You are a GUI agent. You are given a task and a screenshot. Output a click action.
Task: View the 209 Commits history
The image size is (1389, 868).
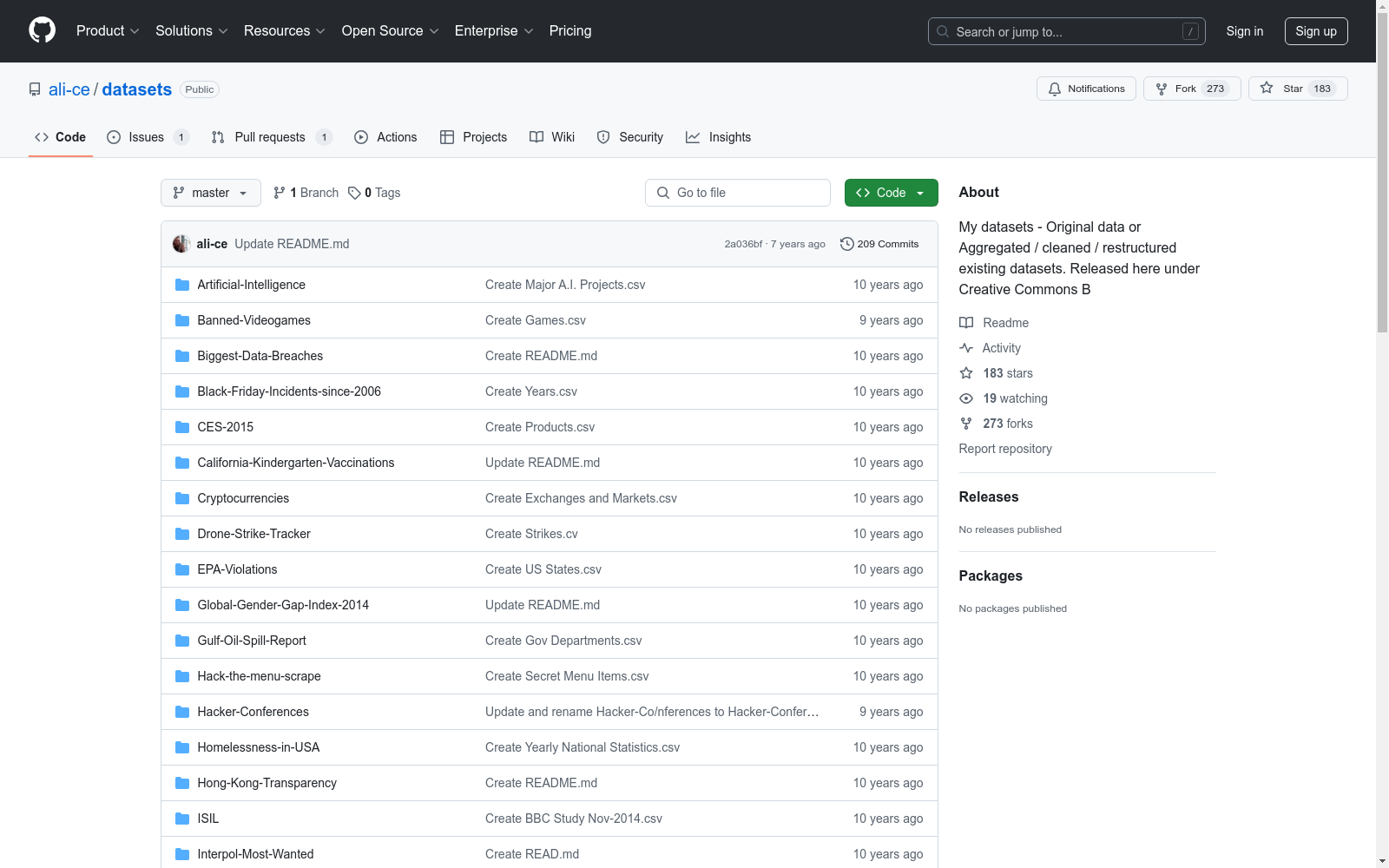click(879, 244)
